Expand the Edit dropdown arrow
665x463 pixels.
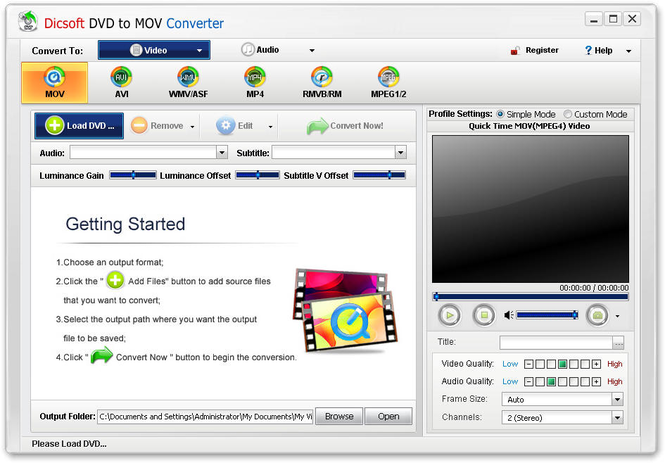click(270, 126)
